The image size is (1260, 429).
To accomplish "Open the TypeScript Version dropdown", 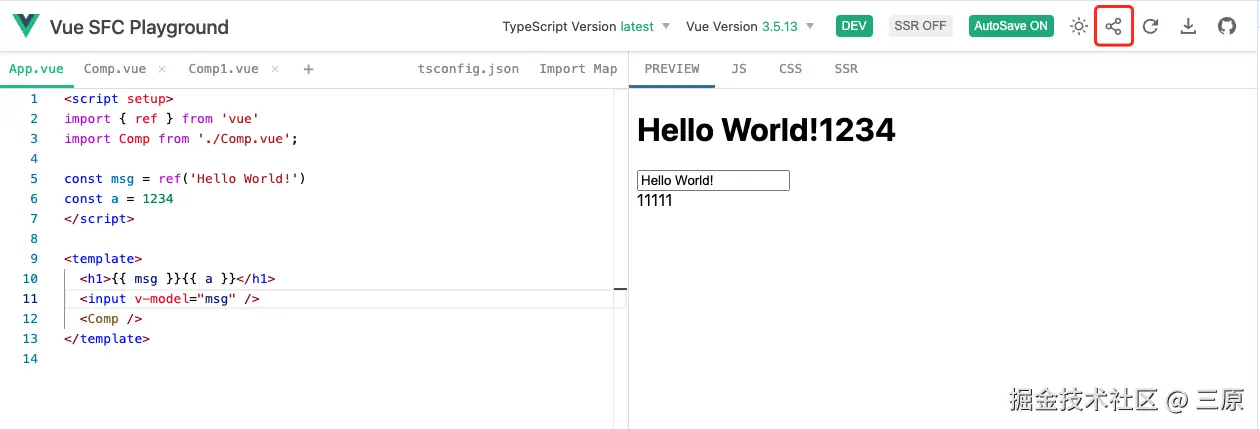I will 586,26.
